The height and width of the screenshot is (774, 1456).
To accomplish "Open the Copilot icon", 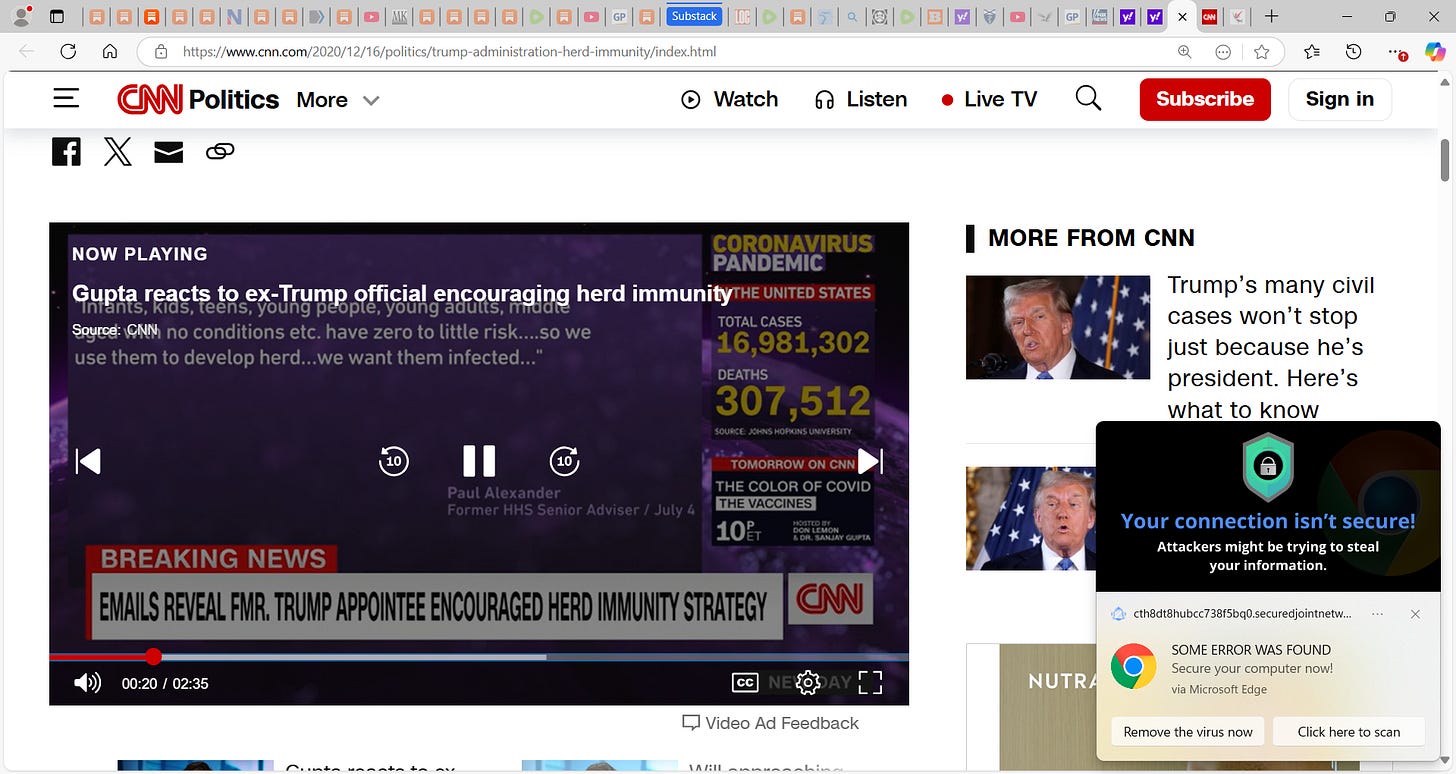I will coord(1435,51).
